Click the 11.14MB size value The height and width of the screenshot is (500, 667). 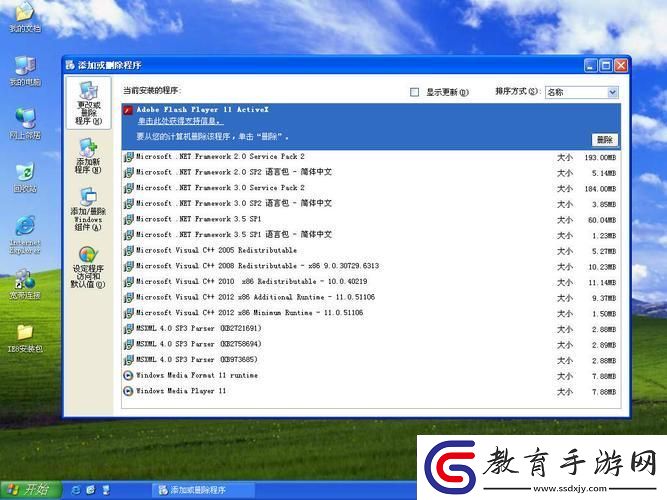[602, 283]
